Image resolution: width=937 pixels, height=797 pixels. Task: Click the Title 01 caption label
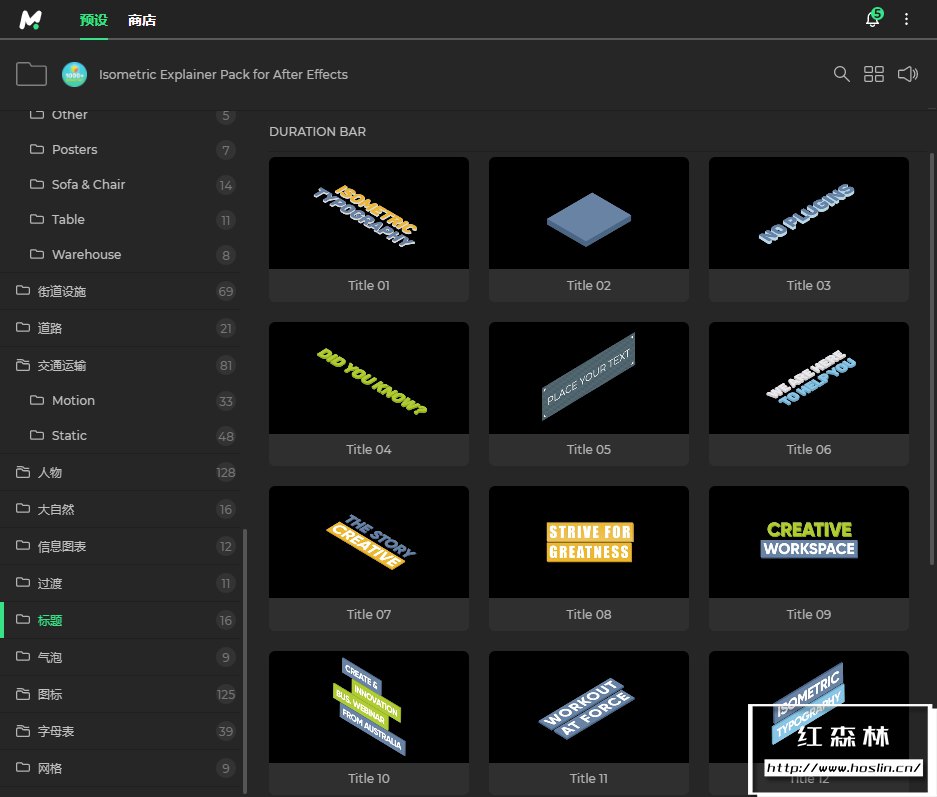[x=369, y=286]
